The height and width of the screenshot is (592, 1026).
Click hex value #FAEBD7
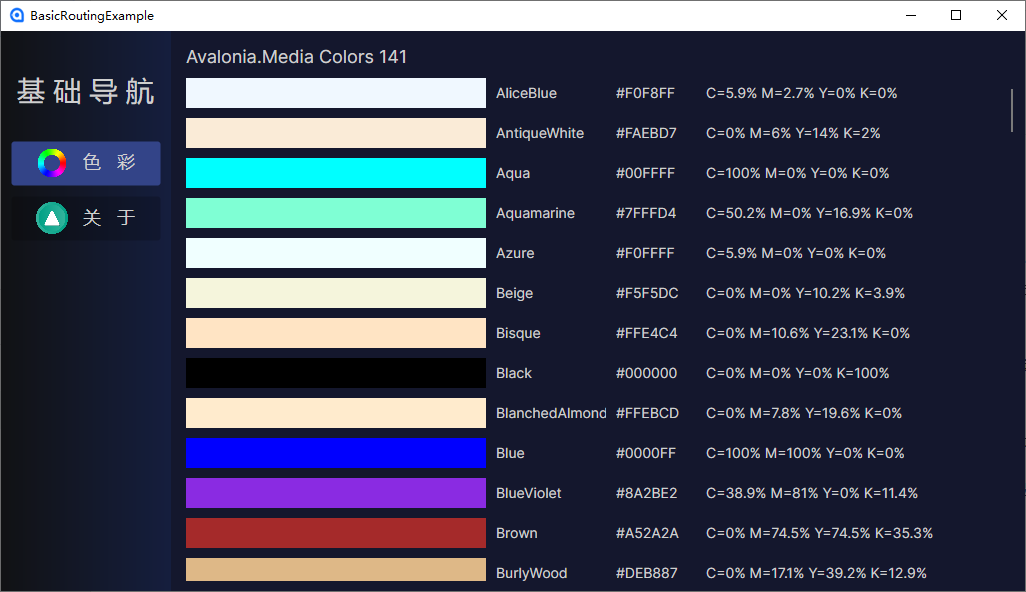(646, 133)
